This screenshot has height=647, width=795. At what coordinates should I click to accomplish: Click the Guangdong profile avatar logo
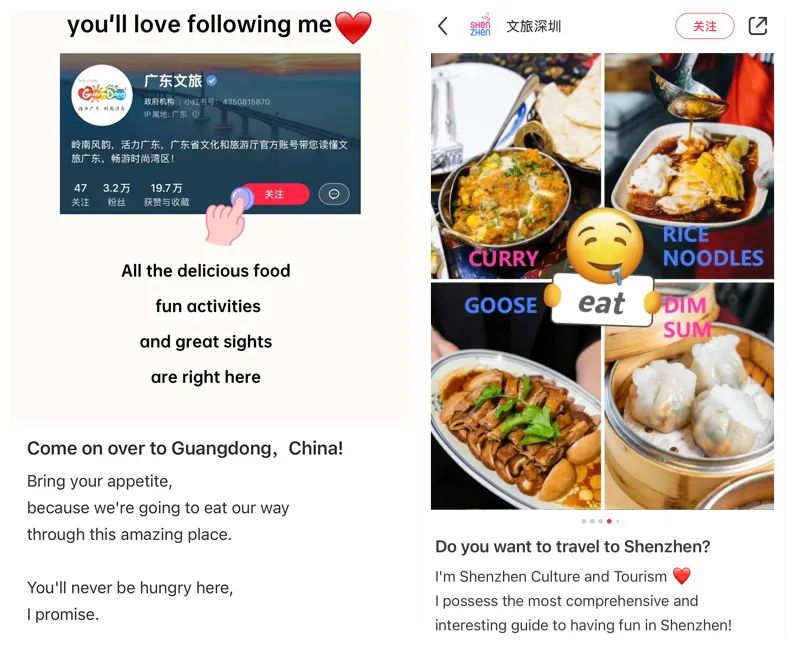(x=102, y=95)
